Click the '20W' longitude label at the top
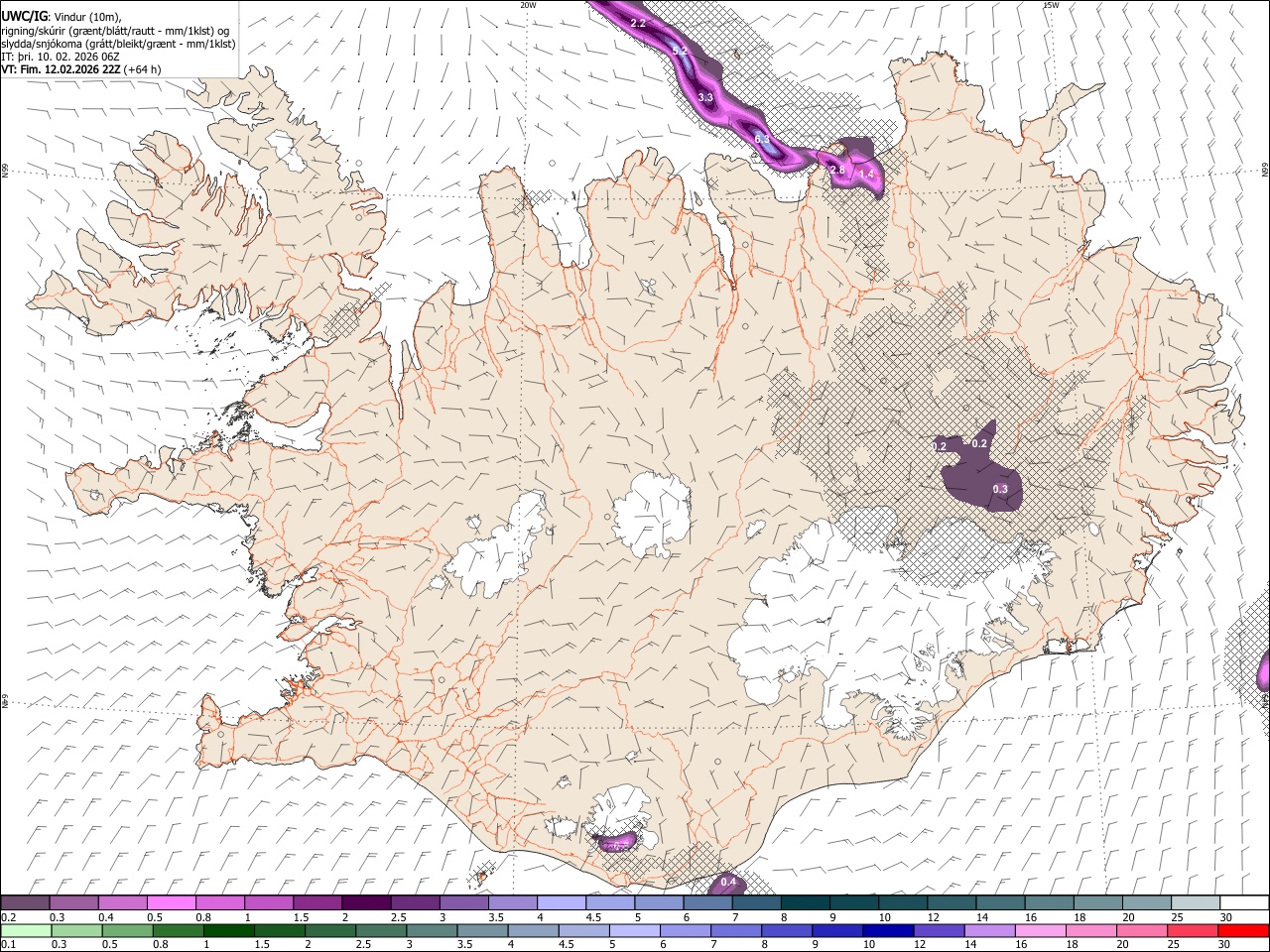Screen dimensions: 1270x952 coord(529,5)
